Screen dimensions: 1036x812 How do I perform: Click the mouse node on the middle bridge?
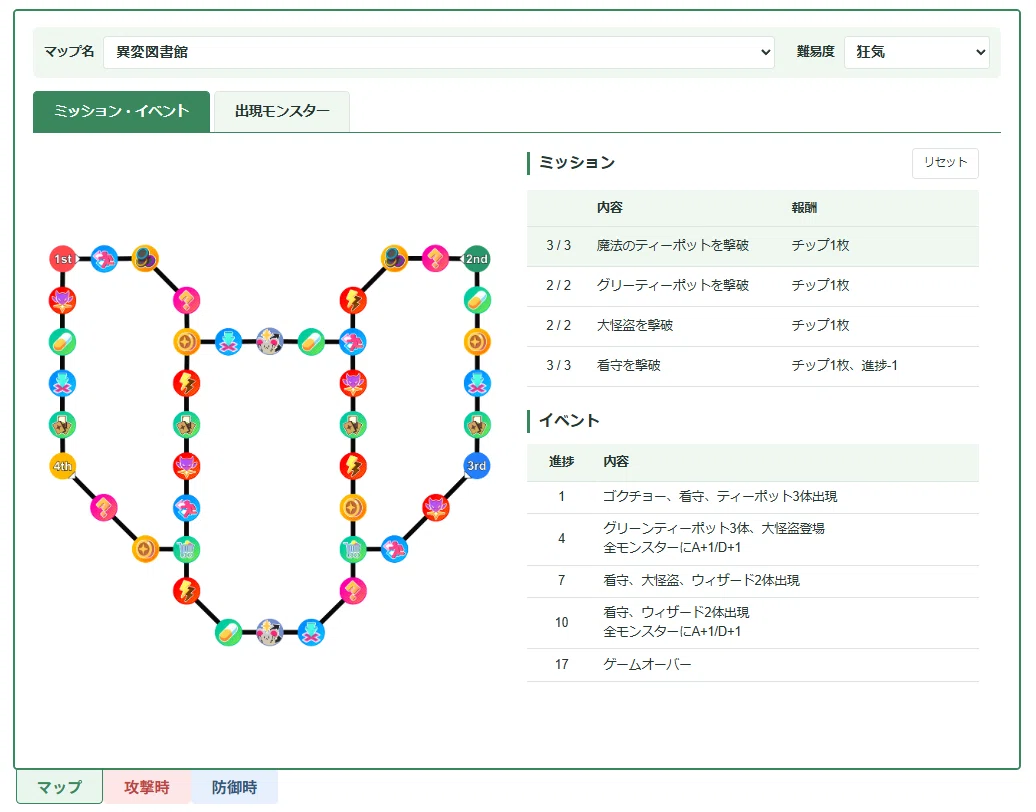tap(270, 342)
